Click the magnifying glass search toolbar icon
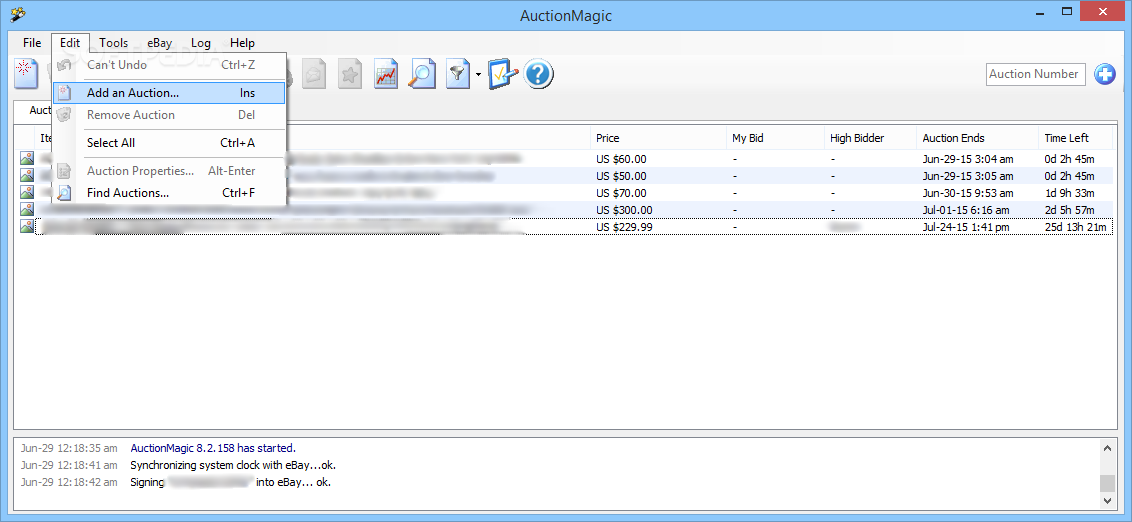 pos(422,74)
